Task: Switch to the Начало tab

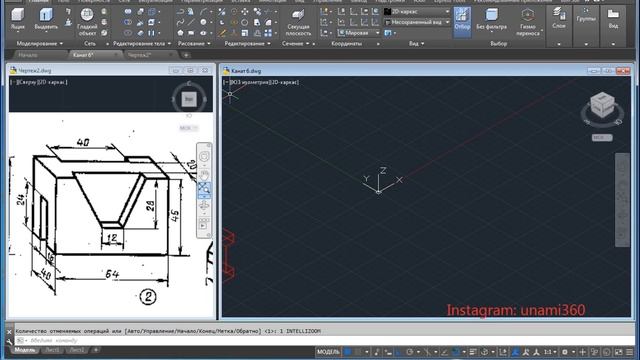Action: click(28, 55)
